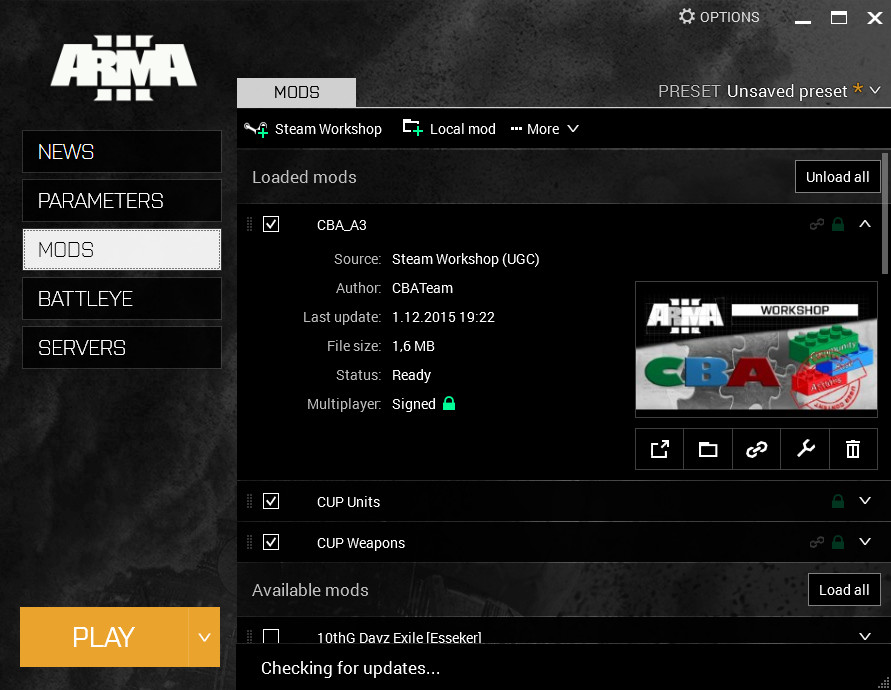Click the chain link icon under CBA thumbnail
The height and width of the screenshot is (690, 891).
757,449
